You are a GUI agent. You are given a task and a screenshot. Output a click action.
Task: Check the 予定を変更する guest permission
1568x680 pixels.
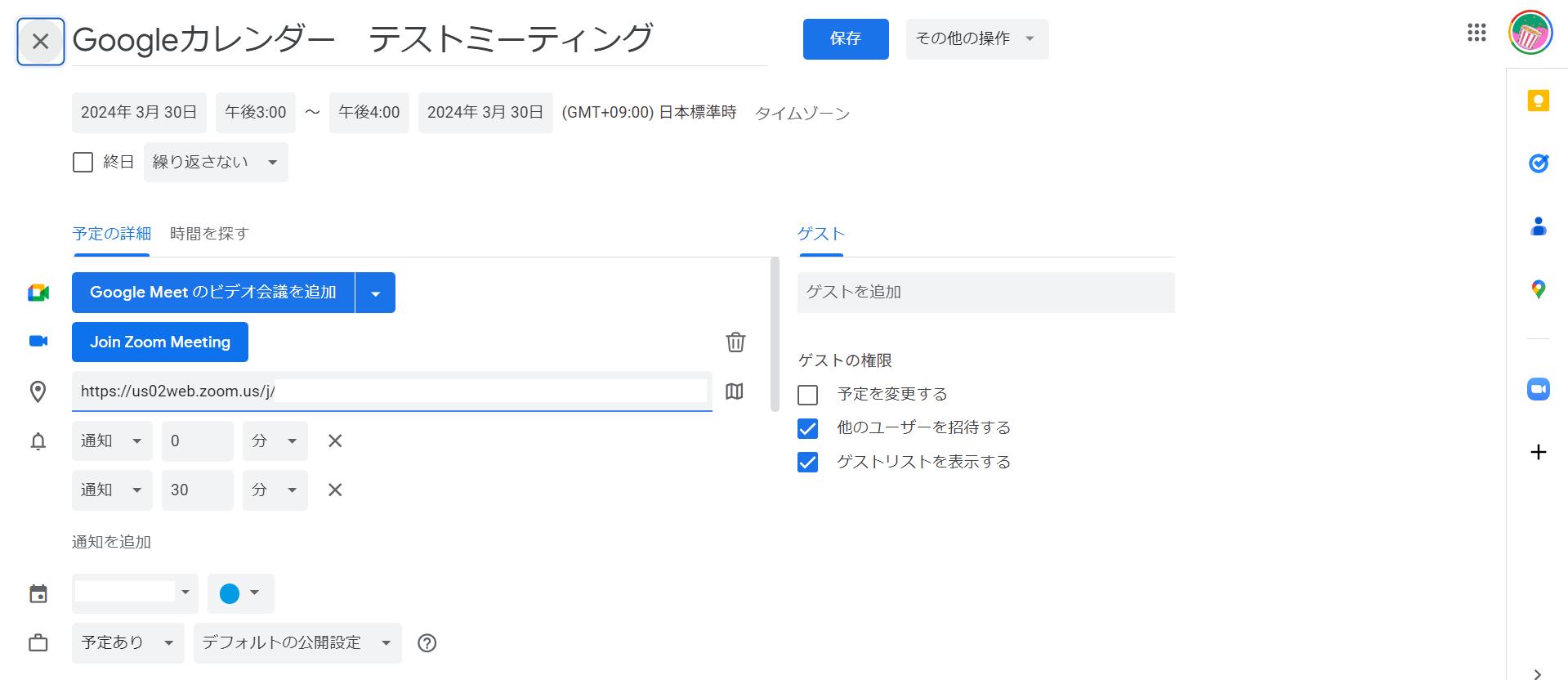click(807, 395)
